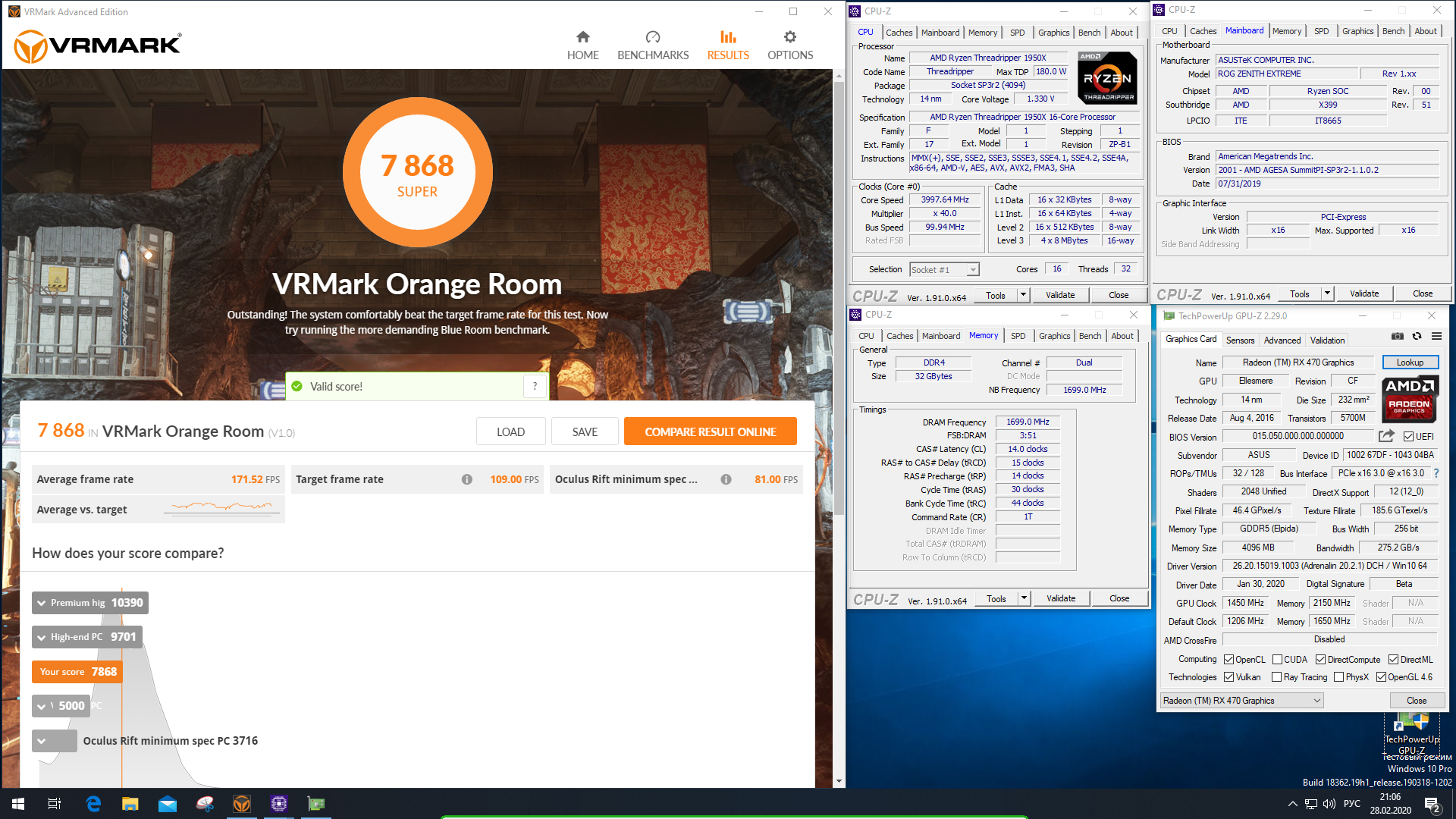Screen dimensions: 1456x819
Task: Expand the Oculus Rift minimum spec PC entry
Action: click(55, 741)
